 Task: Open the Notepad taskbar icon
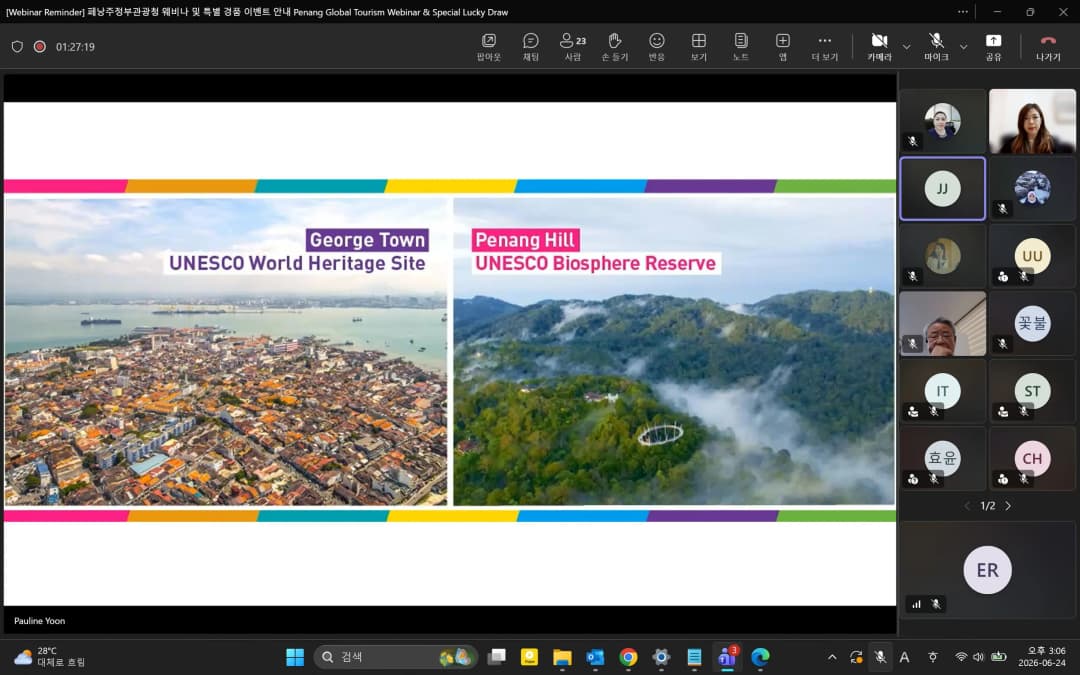click(694, 657)
